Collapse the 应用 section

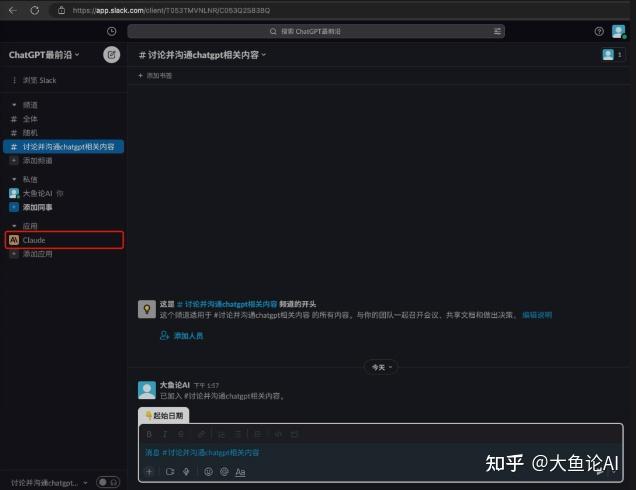click(14, 226)
